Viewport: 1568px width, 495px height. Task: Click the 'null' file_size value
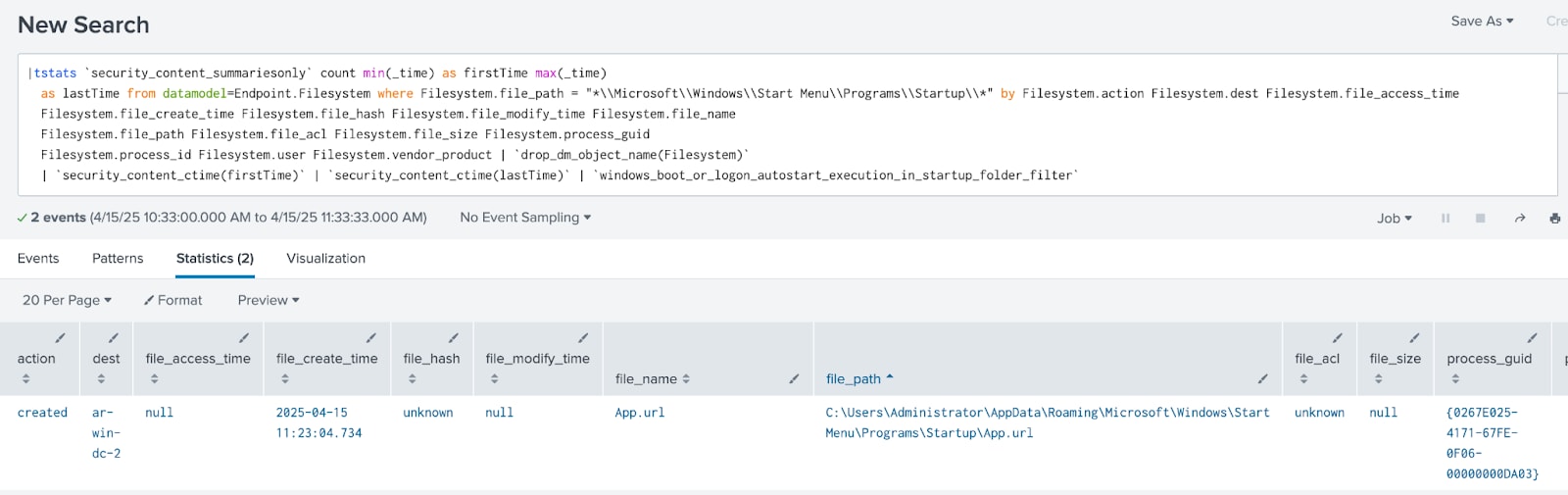point(1383,413)
